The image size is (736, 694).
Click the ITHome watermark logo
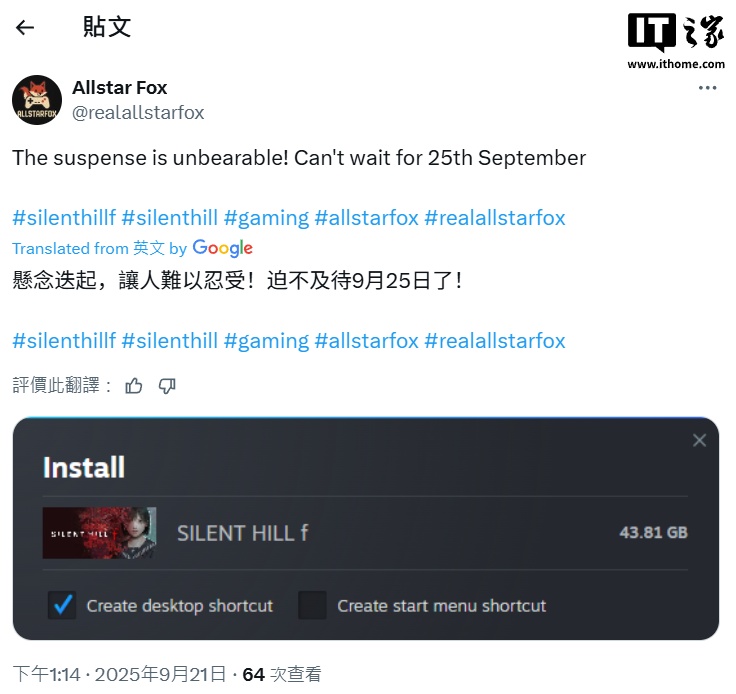[x=676, y=41]
